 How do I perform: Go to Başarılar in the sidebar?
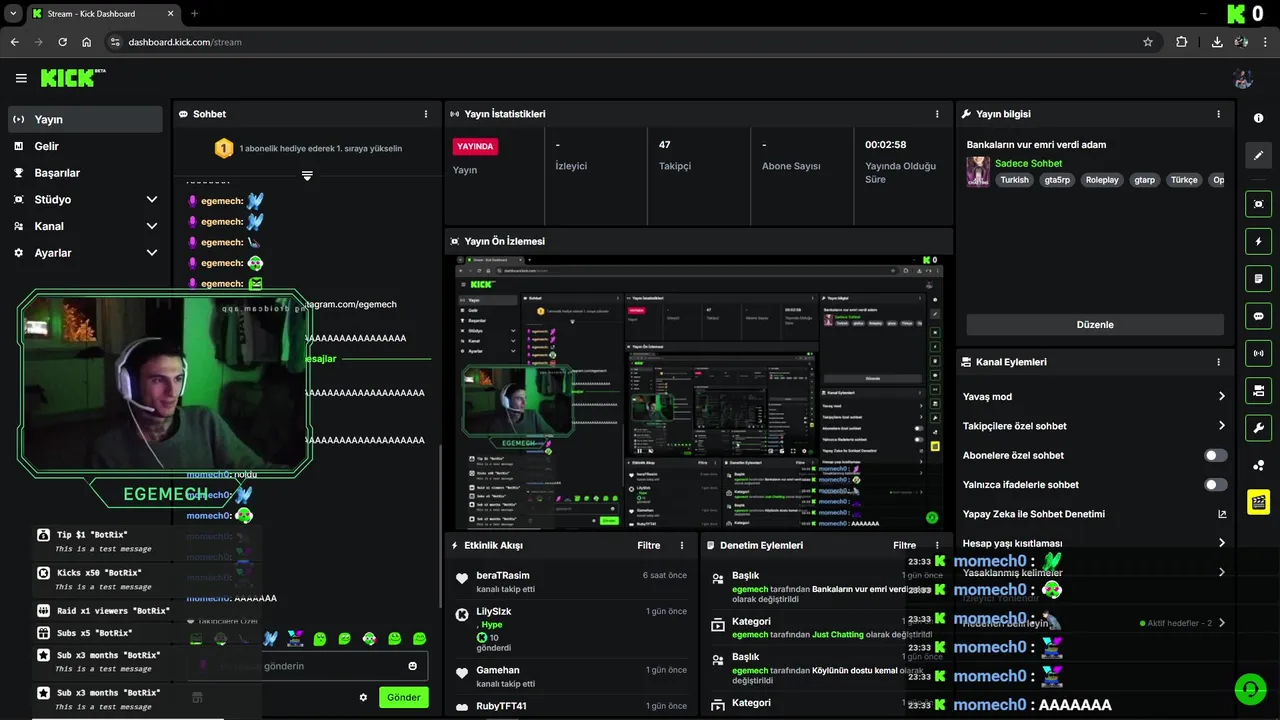85,173
